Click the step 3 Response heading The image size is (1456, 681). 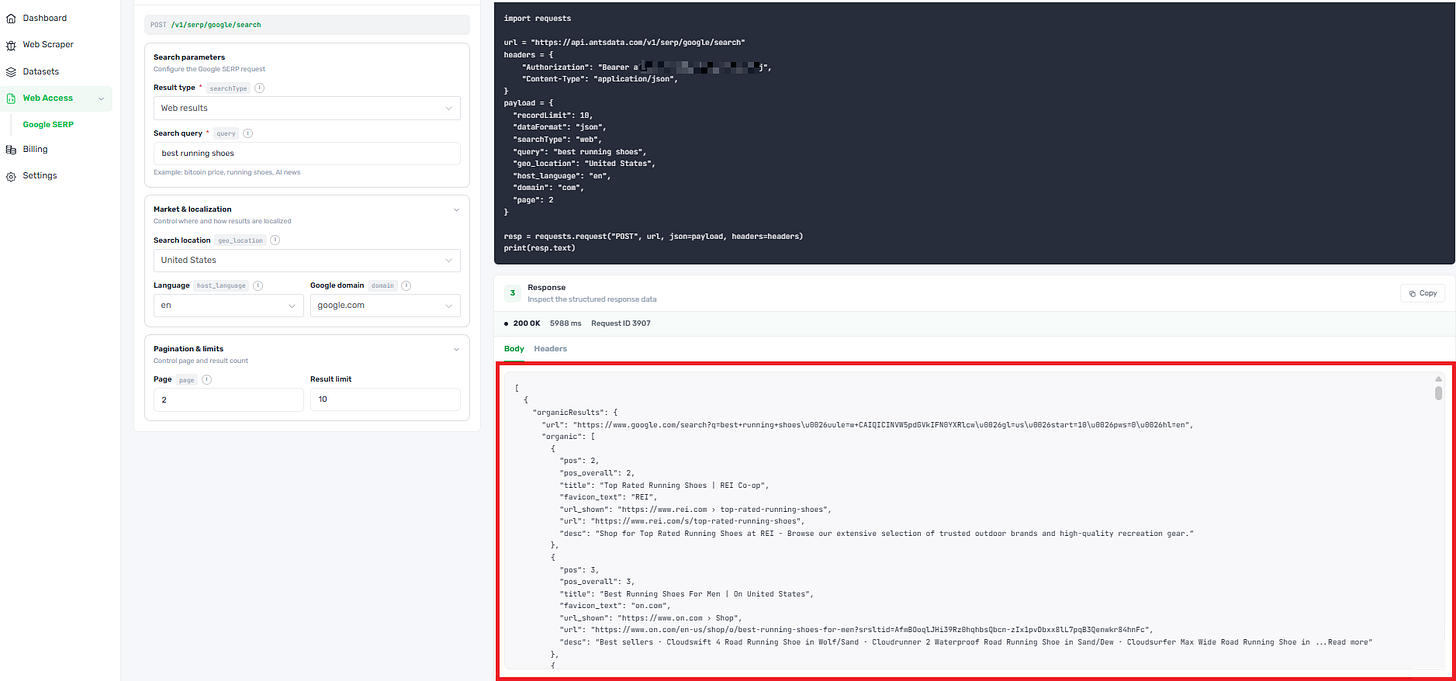point(546,287)
